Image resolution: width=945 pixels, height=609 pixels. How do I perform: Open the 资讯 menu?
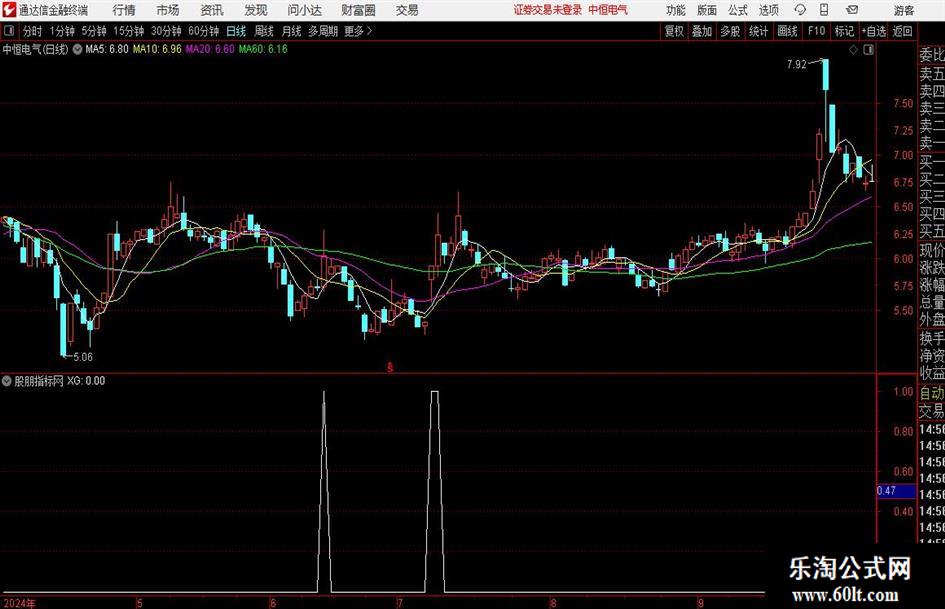pyautogui.click(x=212, y=10)
